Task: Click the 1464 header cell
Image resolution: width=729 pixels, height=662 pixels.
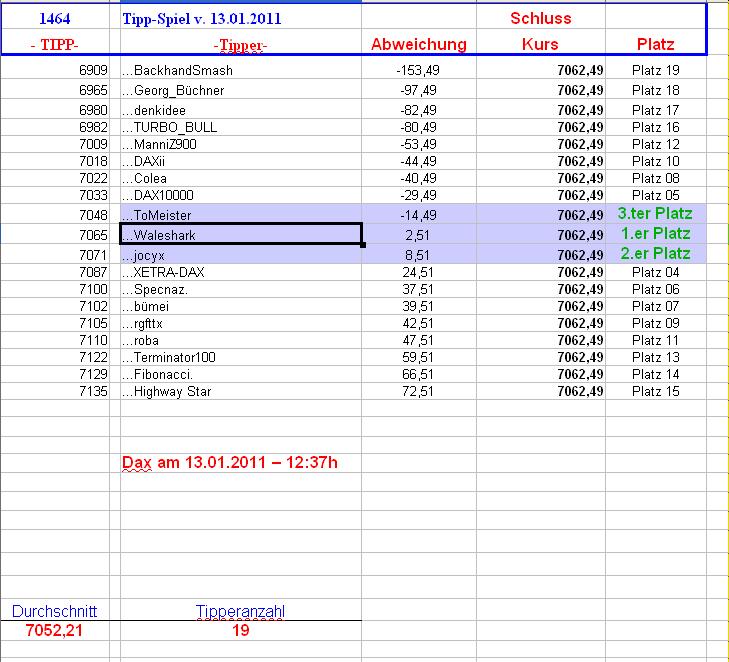Action: (x=55, y=19)
